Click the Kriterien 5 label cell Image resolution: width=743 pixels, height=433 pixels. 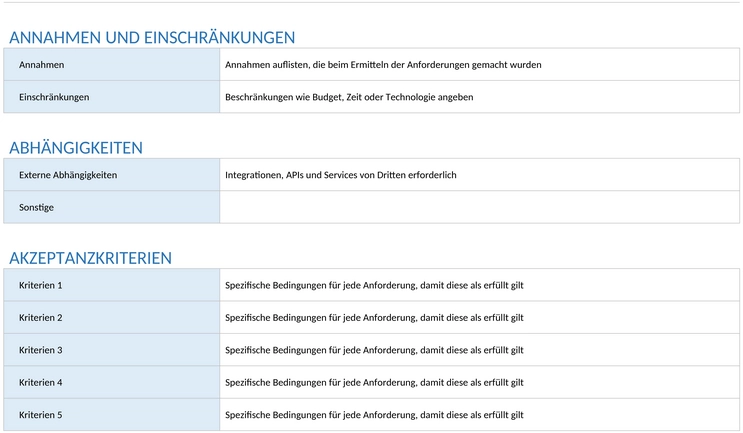[x=111, y=415]
